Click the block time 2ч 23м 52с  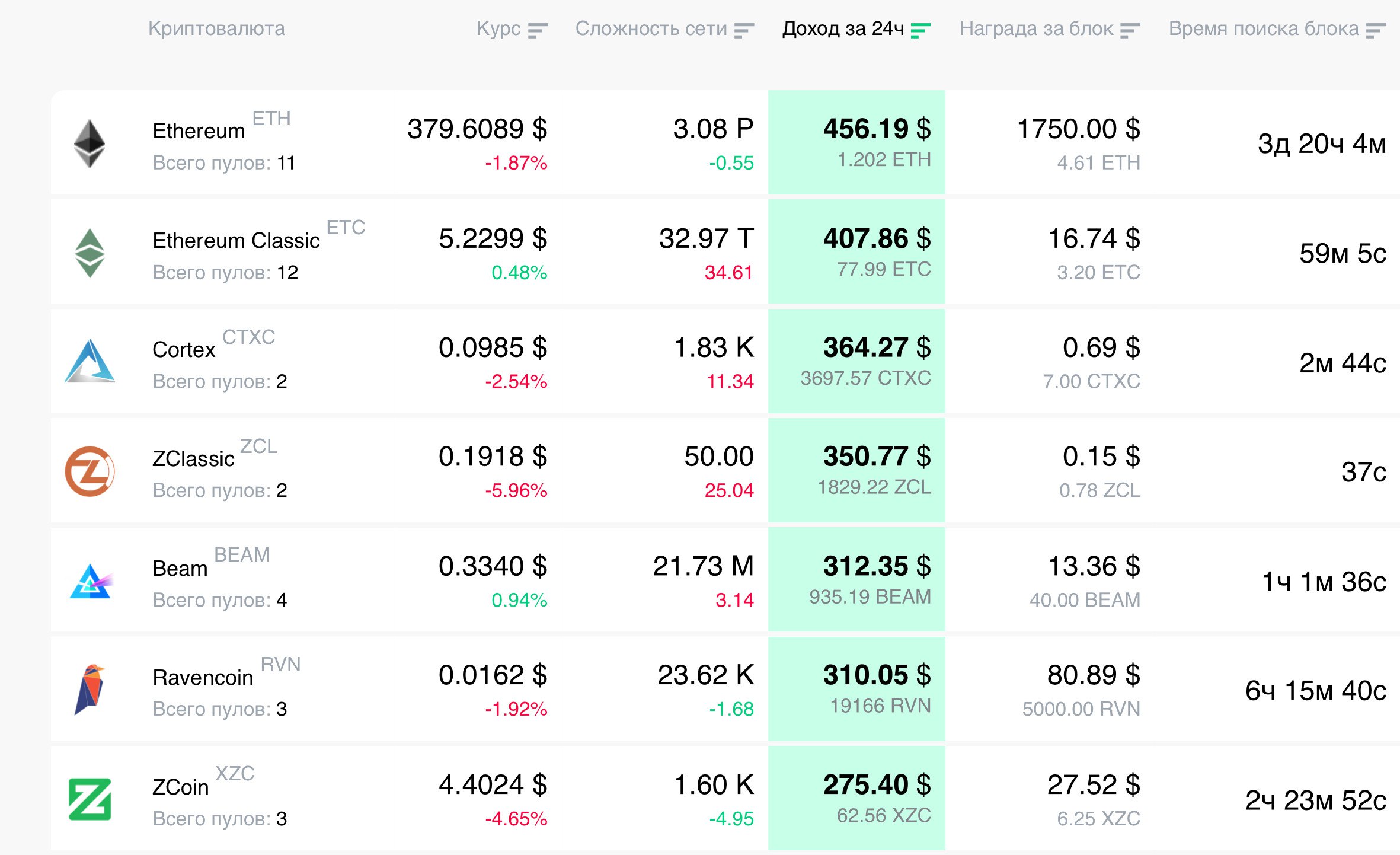pyautogui.click(x=1316, y=800)
